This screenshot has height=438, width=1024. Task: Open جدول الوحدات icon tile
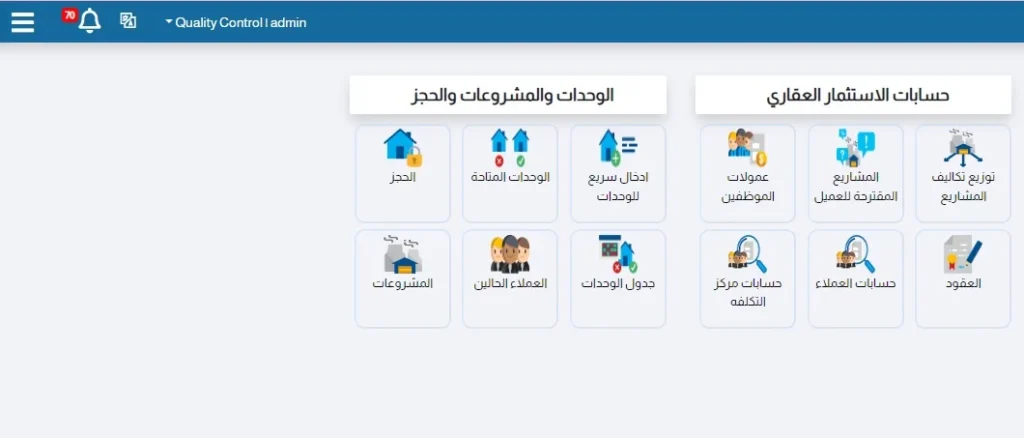coord(618,254)
